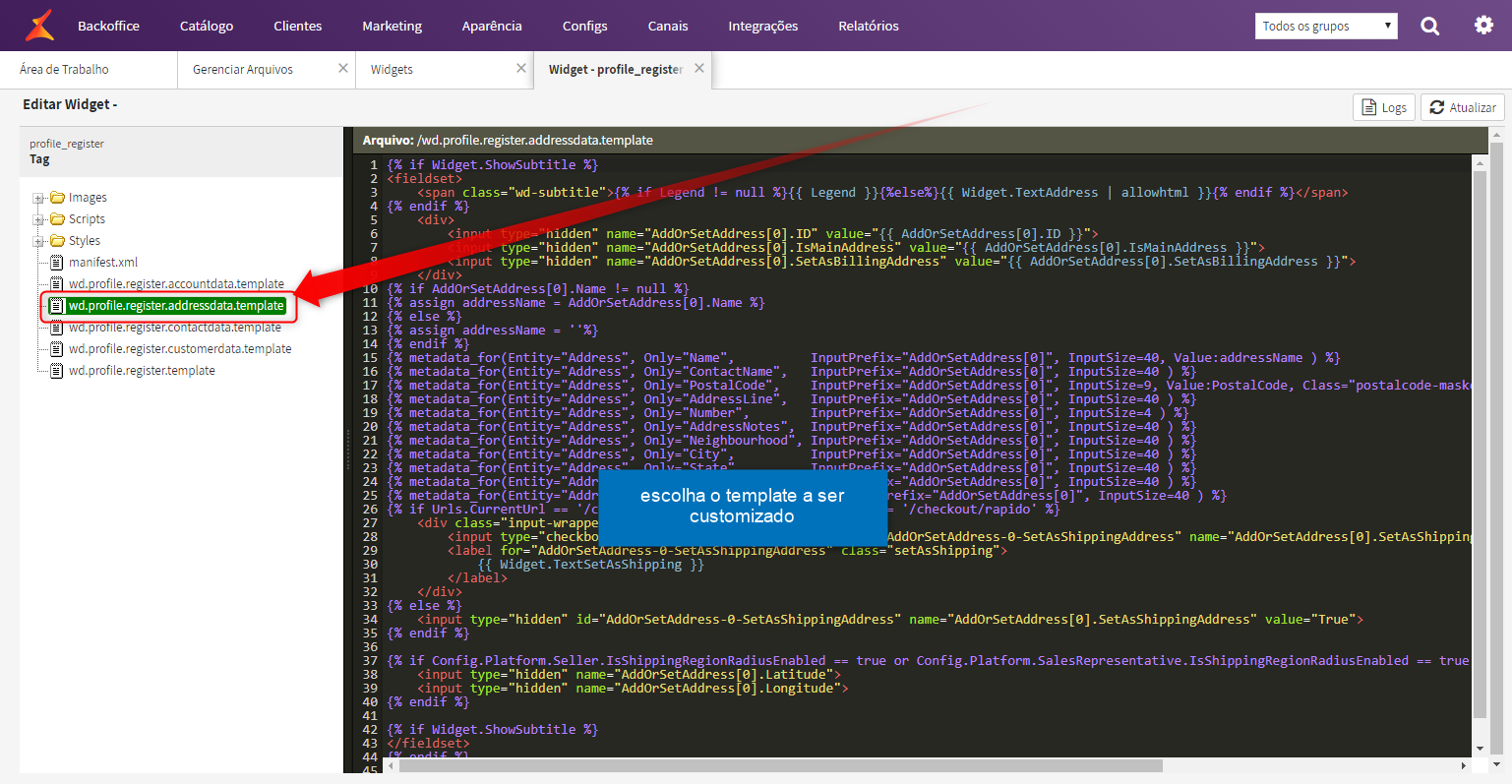Click the orange logo icon
This screenshot has width=1512, height=784.
click(x=39, y=26)
